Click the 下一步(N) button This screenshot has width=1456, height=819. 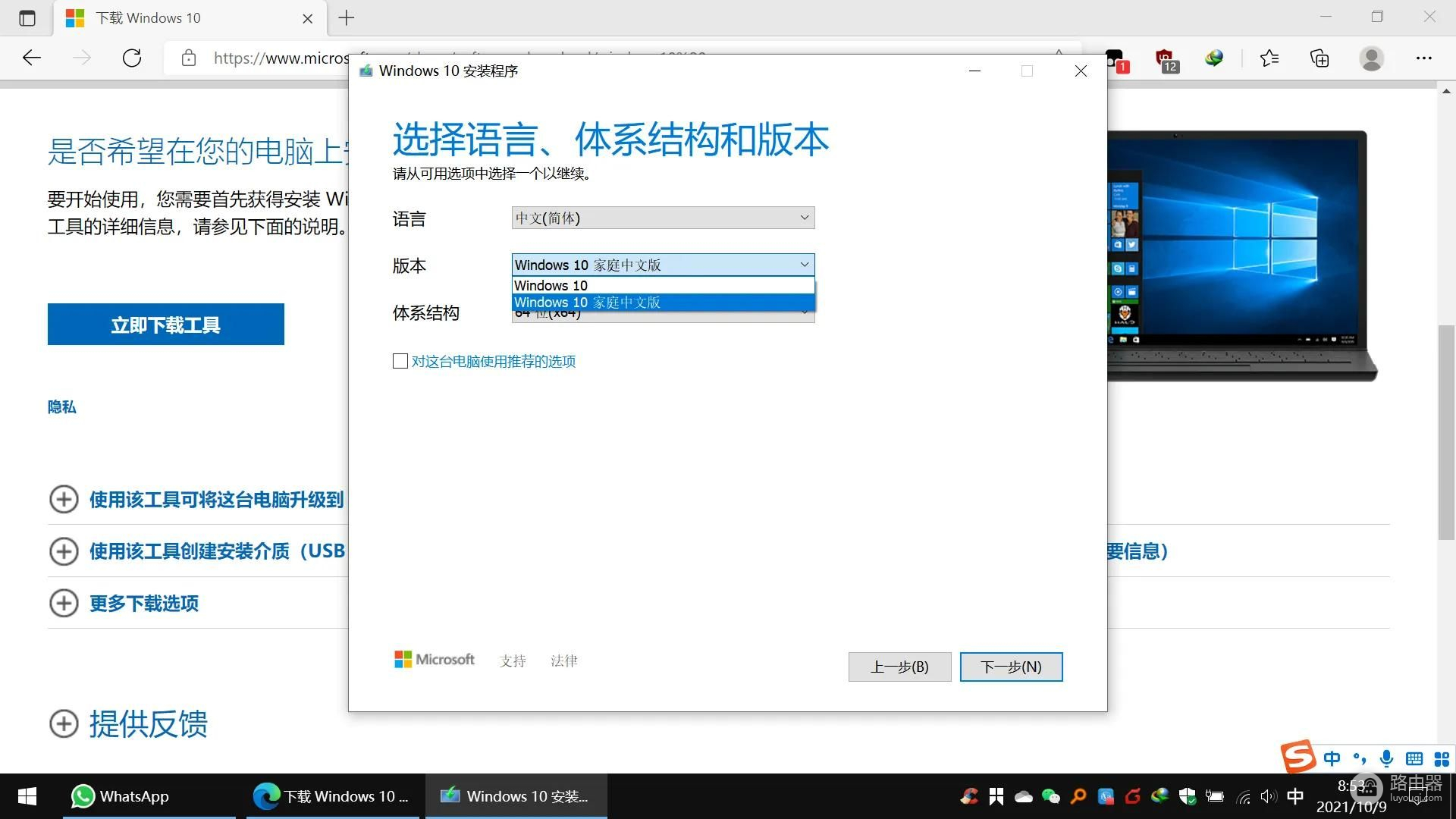pyautogui.click(x=1011, y=667)
